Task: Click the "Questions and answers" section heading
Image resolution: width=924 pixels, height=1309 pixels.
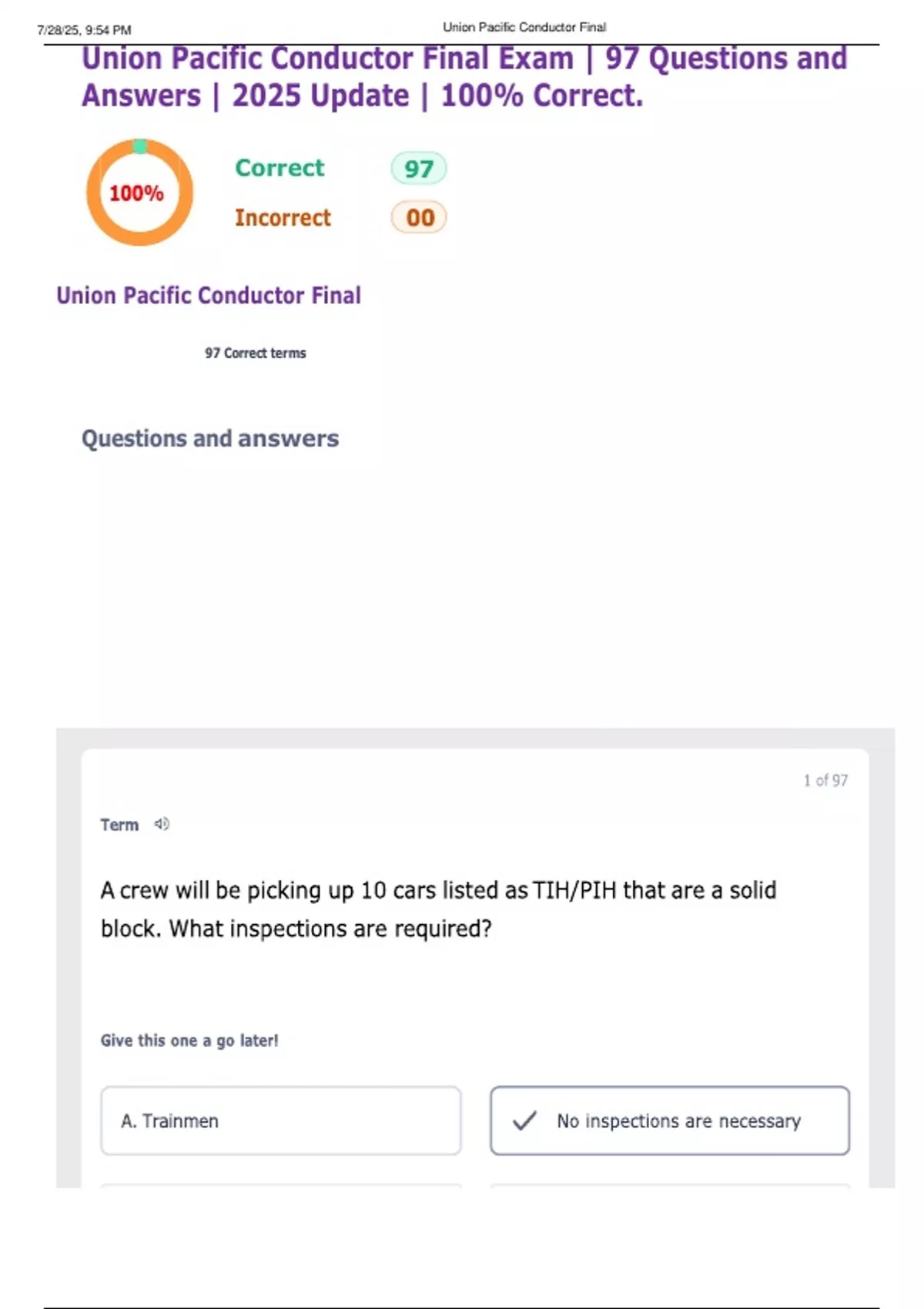Action: click(210, 438)
